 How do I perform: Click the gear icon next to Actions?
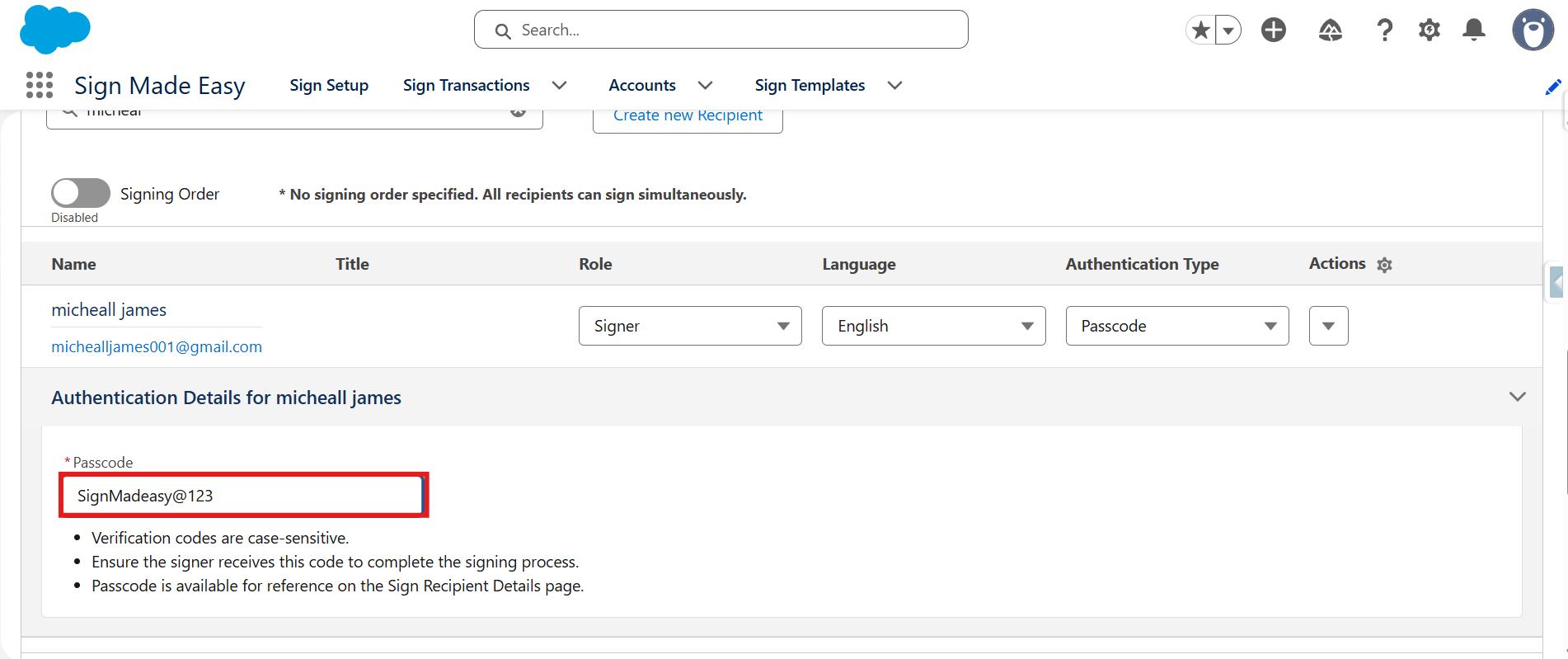(1385, 265)
